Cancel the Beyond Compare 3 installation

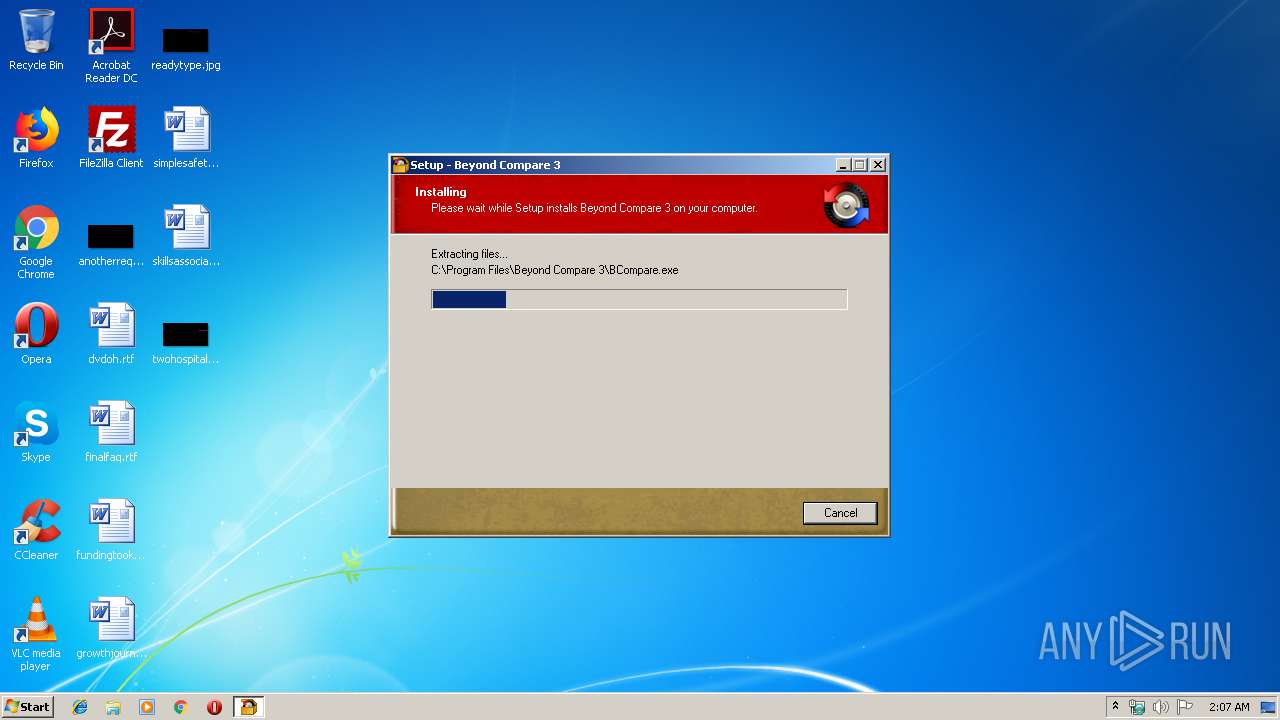(840, 513)
